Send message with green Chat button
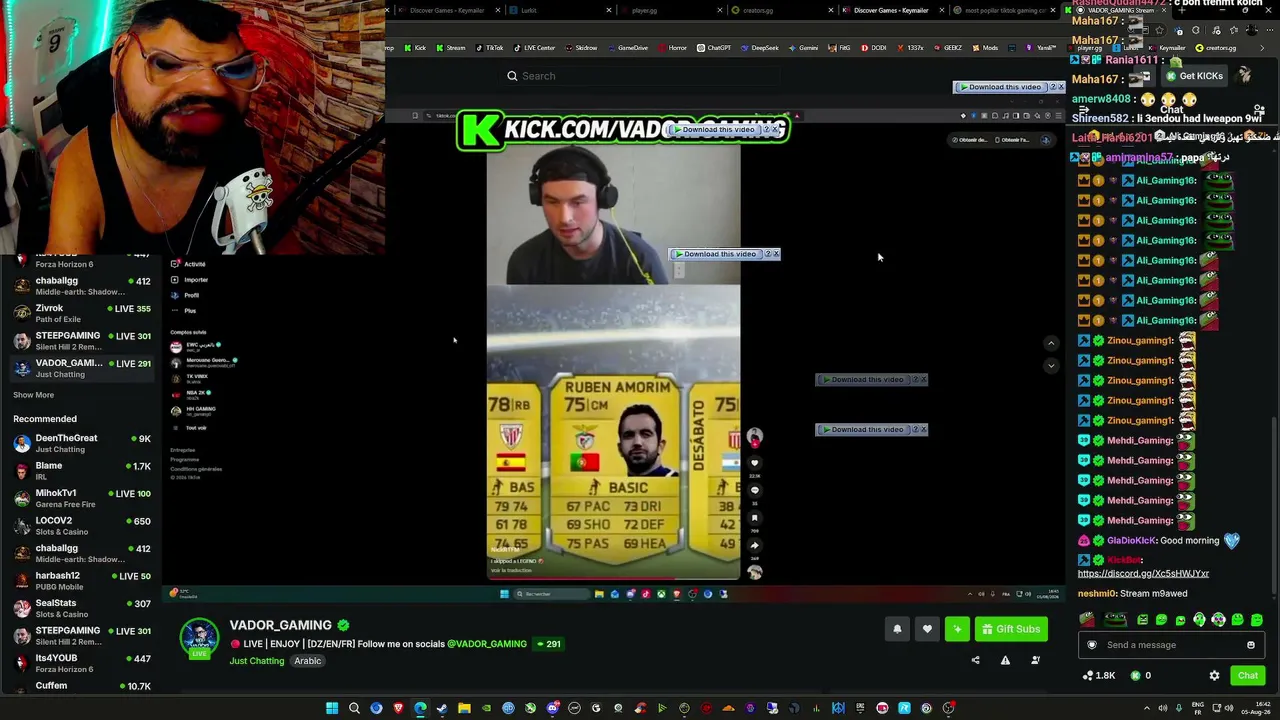This screenshot has width=1280, height=720. tap(1247, 676)
